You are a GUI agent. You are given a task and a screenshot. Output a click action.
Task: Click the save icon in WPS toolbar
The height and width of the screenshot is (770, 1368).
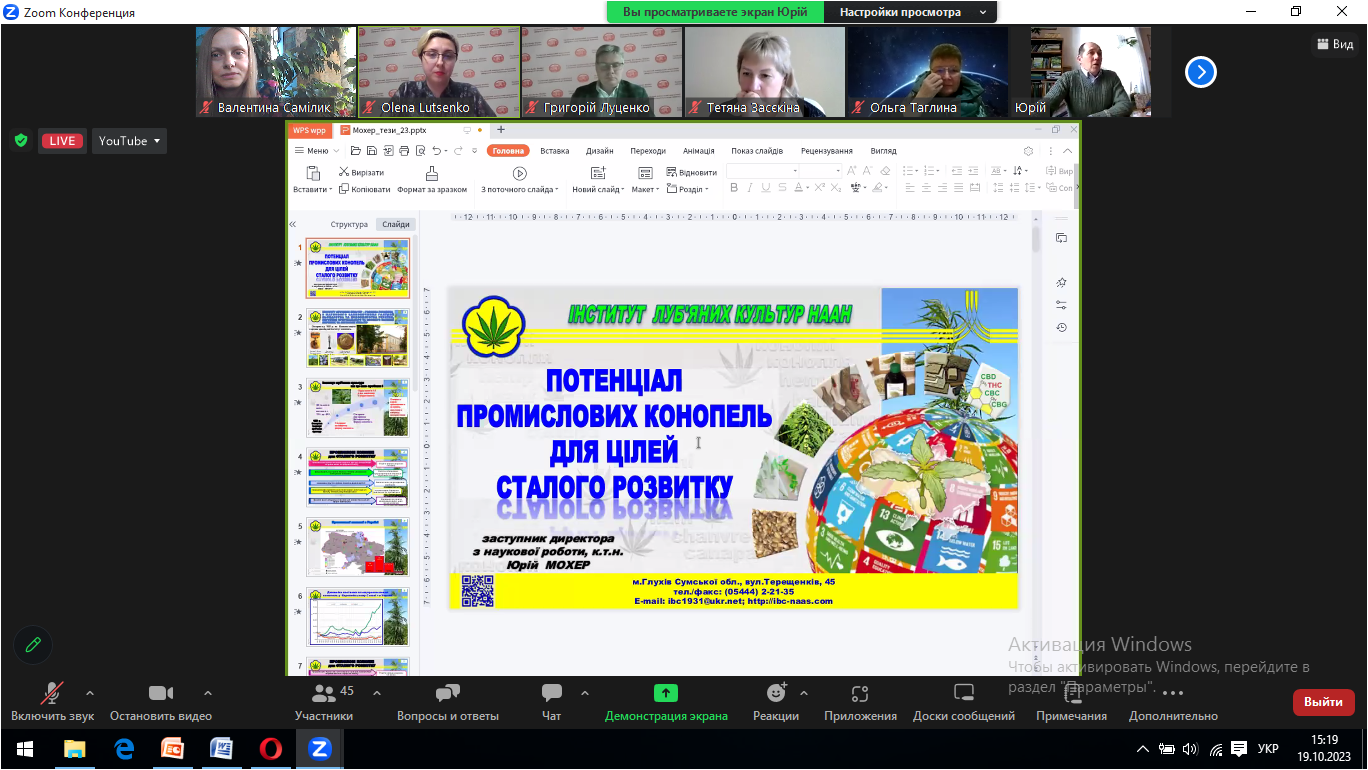click(372, 151)
